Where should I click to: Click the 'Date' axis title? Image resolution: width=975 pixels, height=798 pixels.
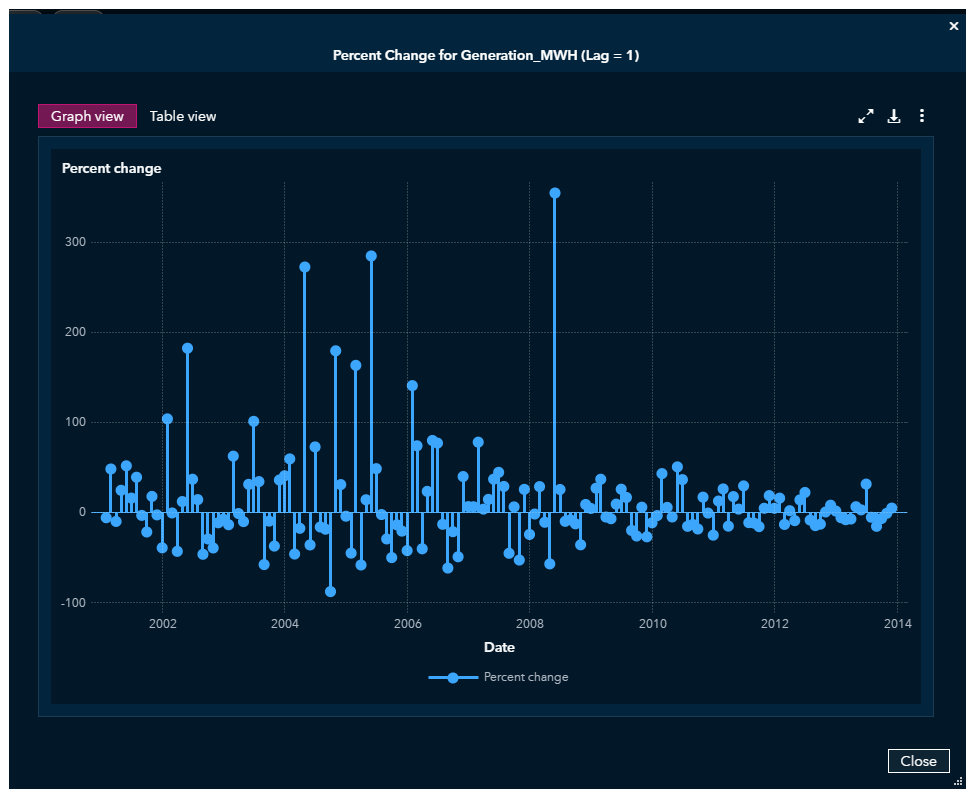pyautogui.click(x=499, y=647)
